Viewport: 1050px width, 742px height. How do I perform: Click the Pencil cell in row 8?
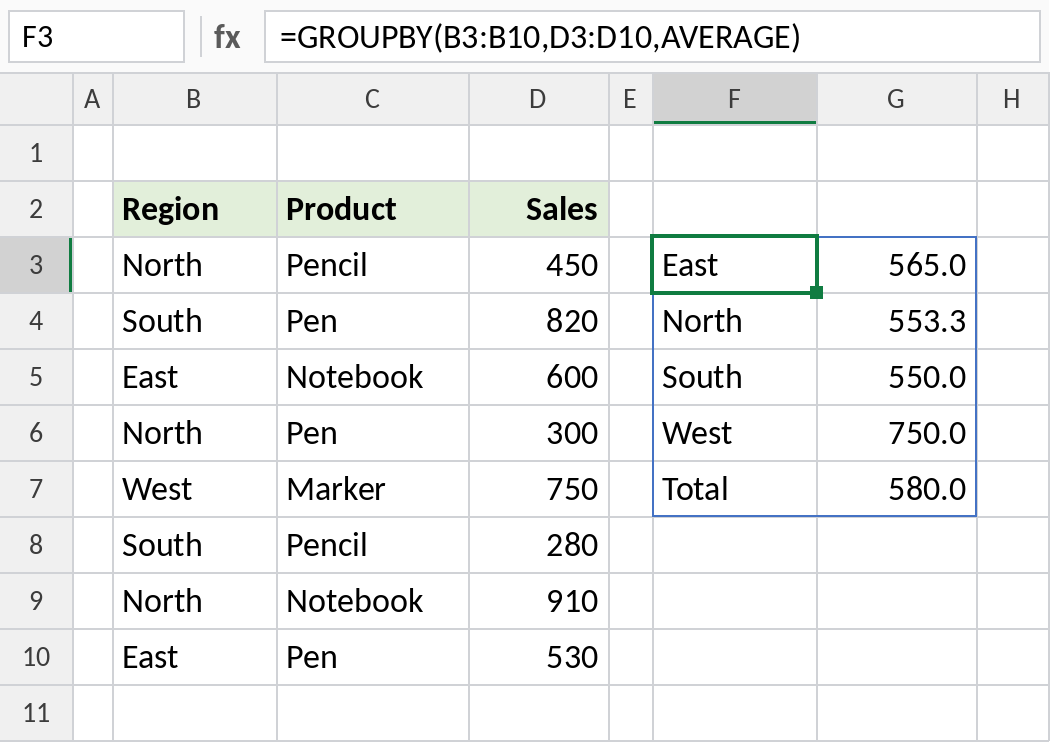point(373,545)
